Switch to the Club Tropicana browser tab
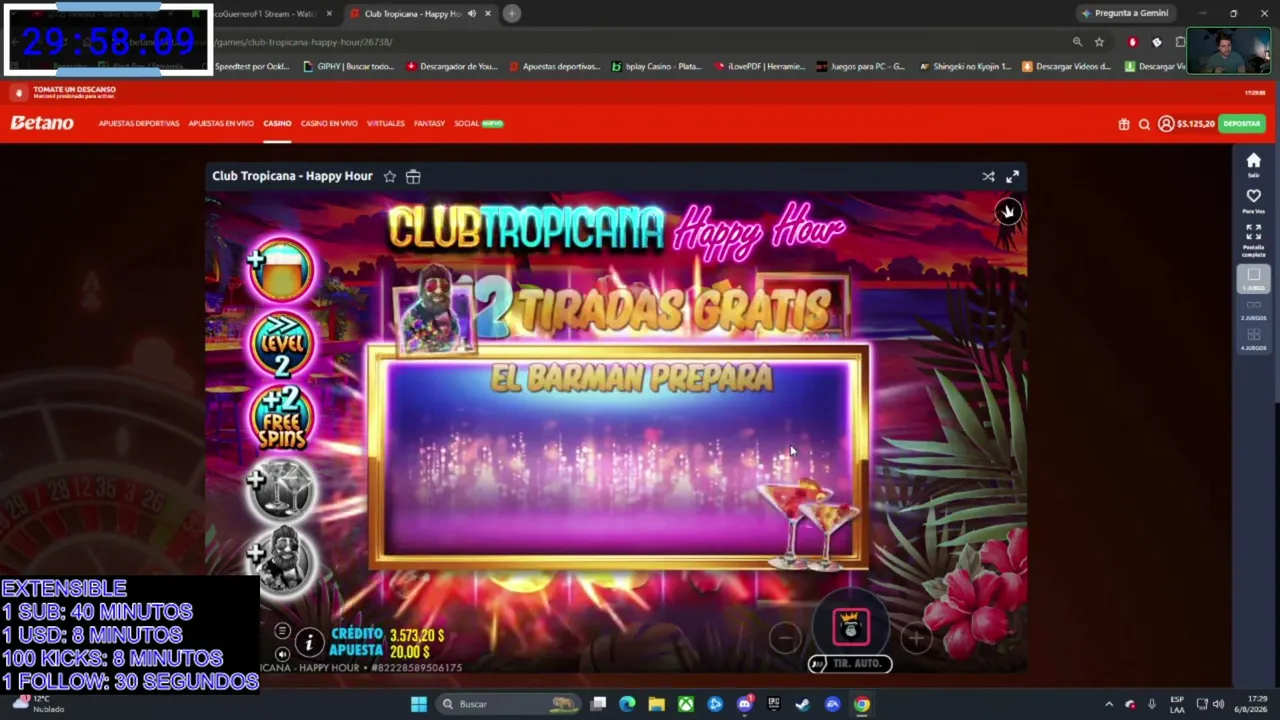 [419, 14]
